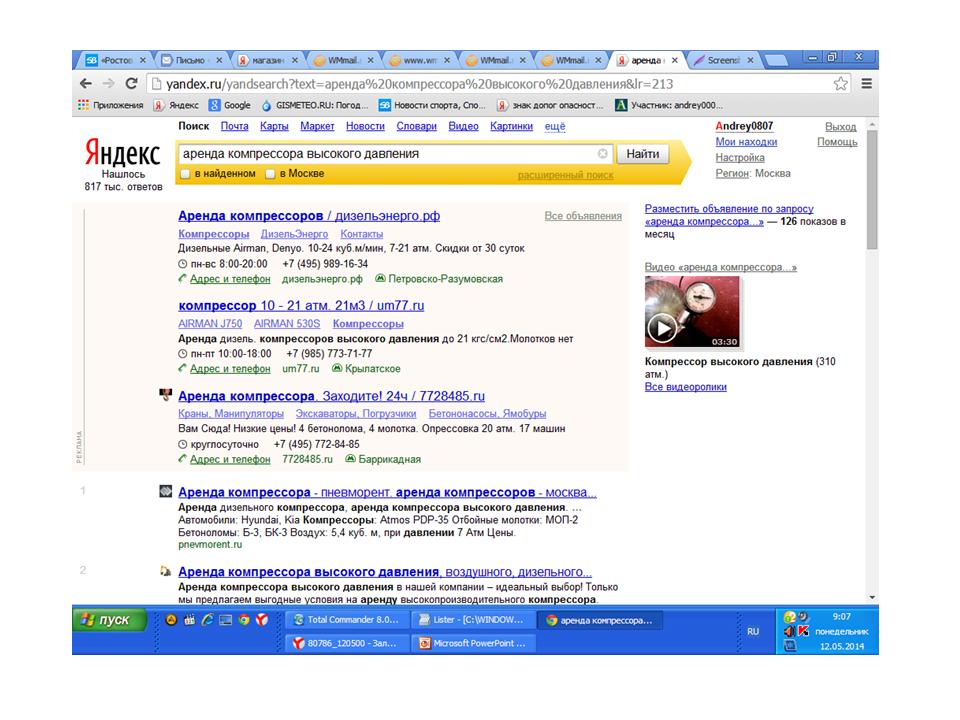Image resolution: width=960 pixels, height=720 pixels.
Task: Clear the Yandex search field with the X icon
Action: pos(602,154)
